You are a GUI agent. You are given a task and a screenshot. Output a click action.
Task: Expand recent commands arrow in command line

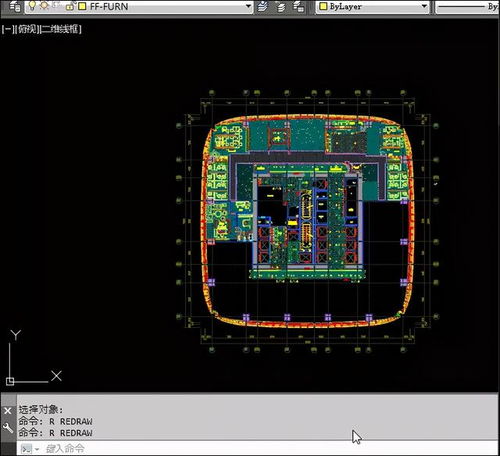[x=37, y=449]
